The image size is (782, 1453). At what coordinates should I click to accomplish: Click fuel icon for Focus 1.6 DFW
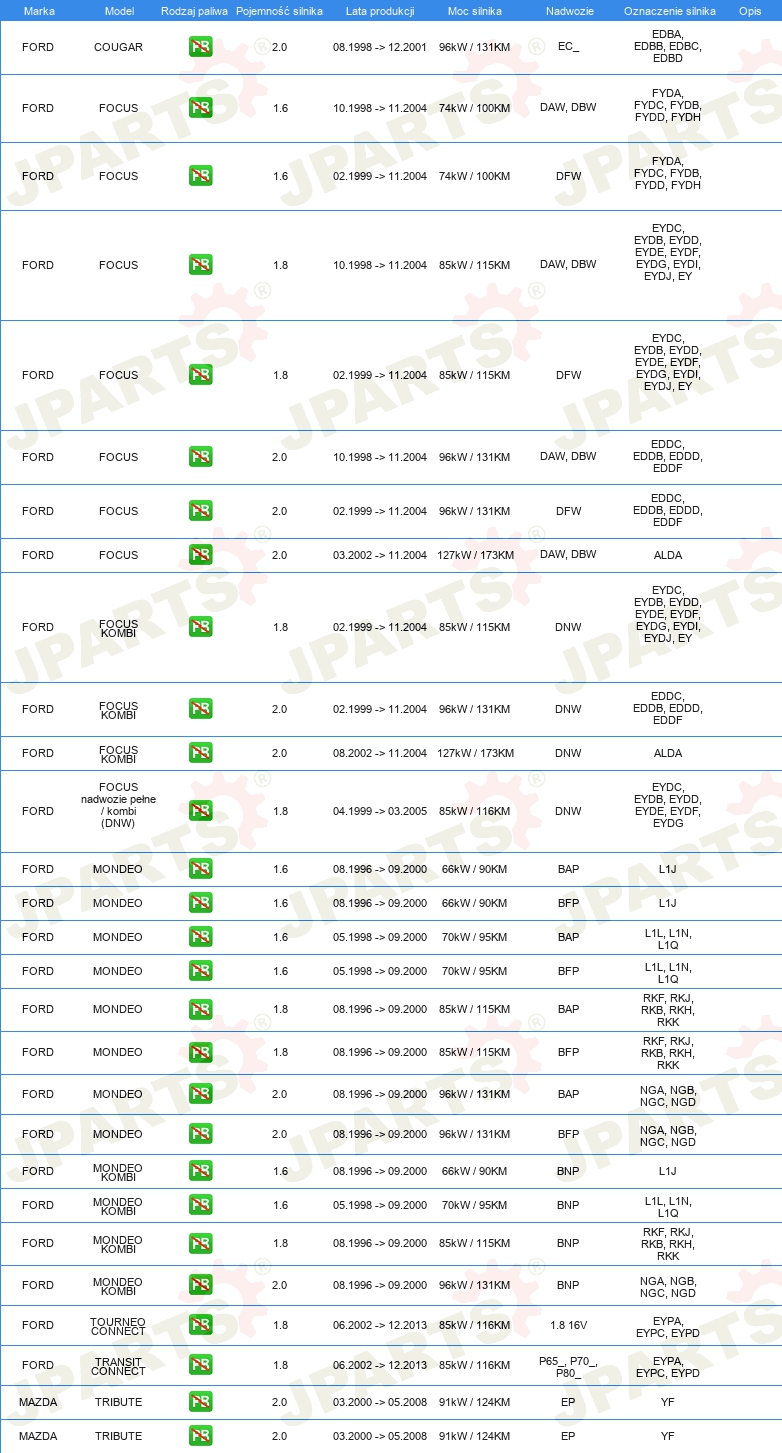click(x=200, y=176)
